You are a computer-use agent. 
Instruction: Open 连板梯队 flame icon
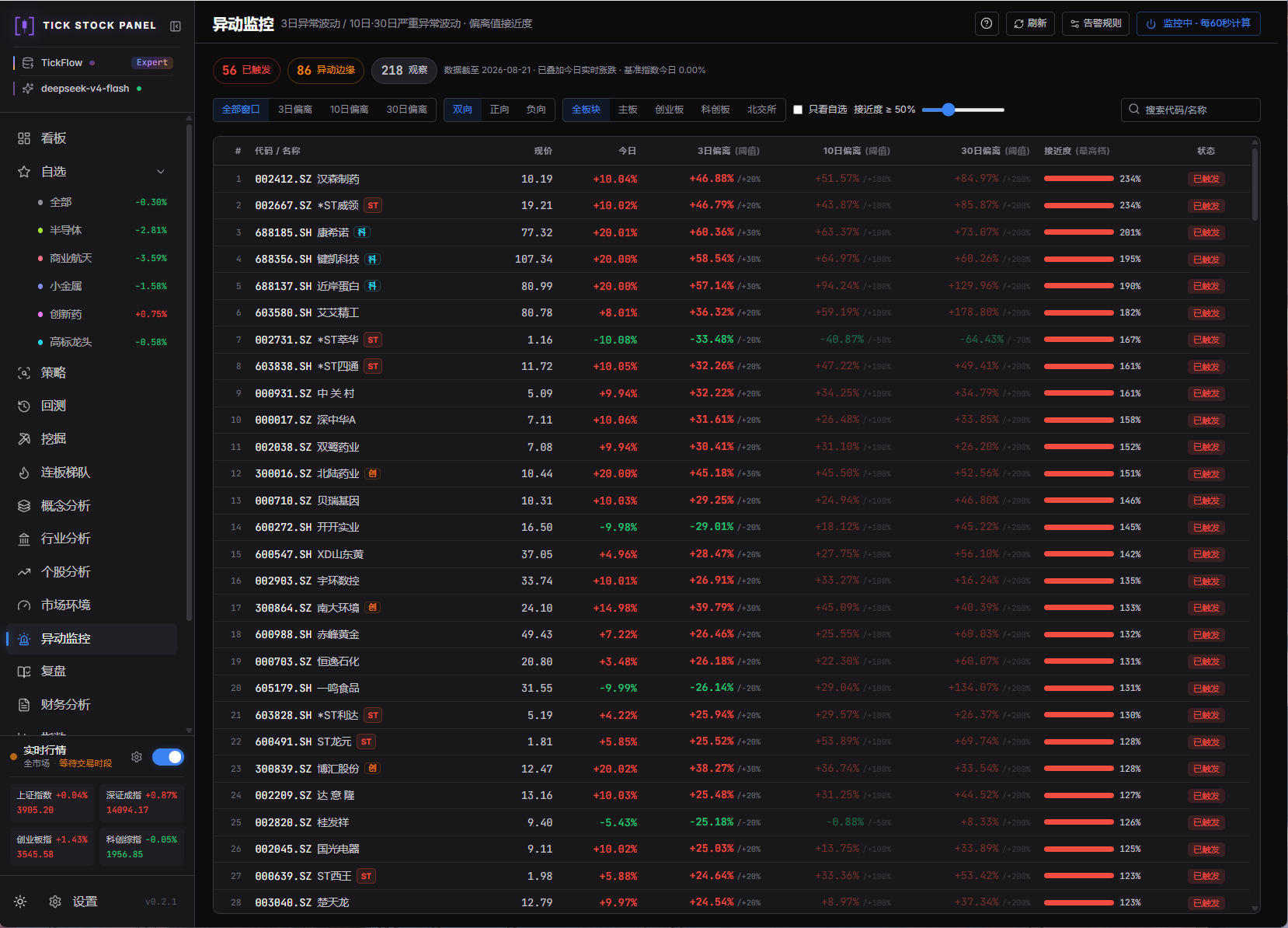[x=24, y=473]
